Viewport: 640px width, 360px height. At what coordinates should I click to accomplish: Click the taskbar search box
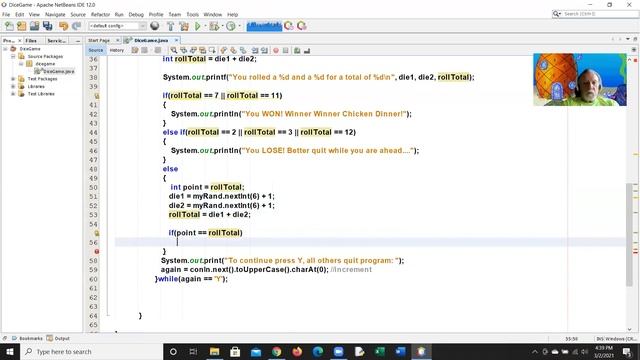91,351
